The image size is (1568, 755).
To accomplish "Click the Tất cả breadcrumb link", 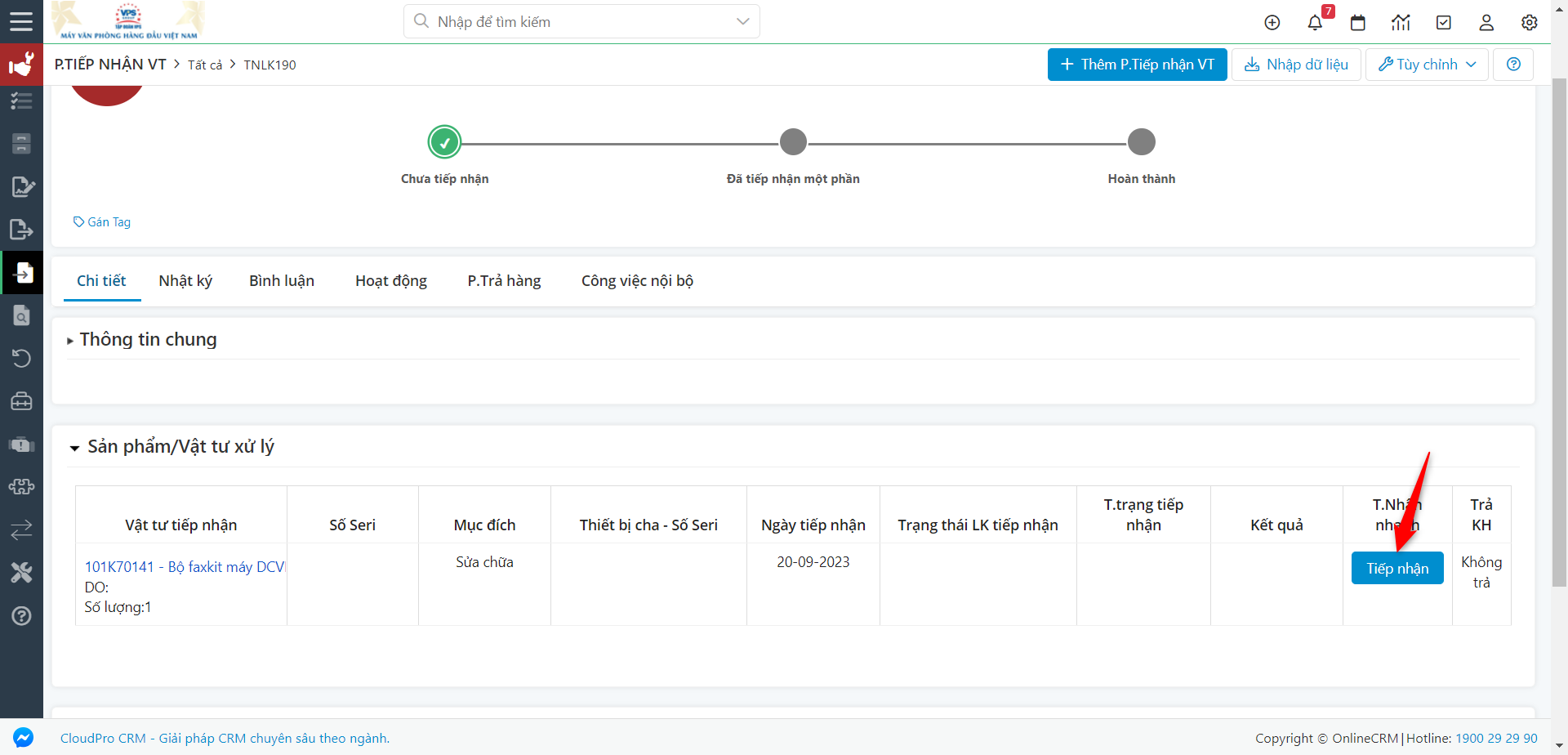I will tap(205, 65).
